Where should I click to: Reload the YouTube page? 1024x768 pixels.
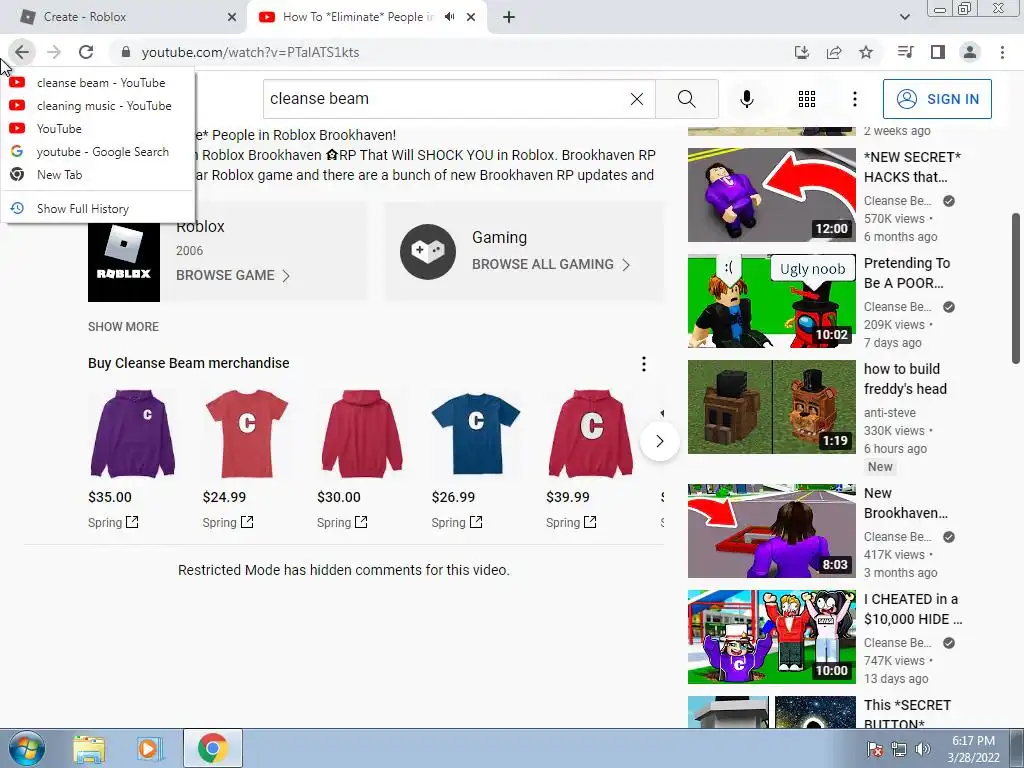coord(86,52)
